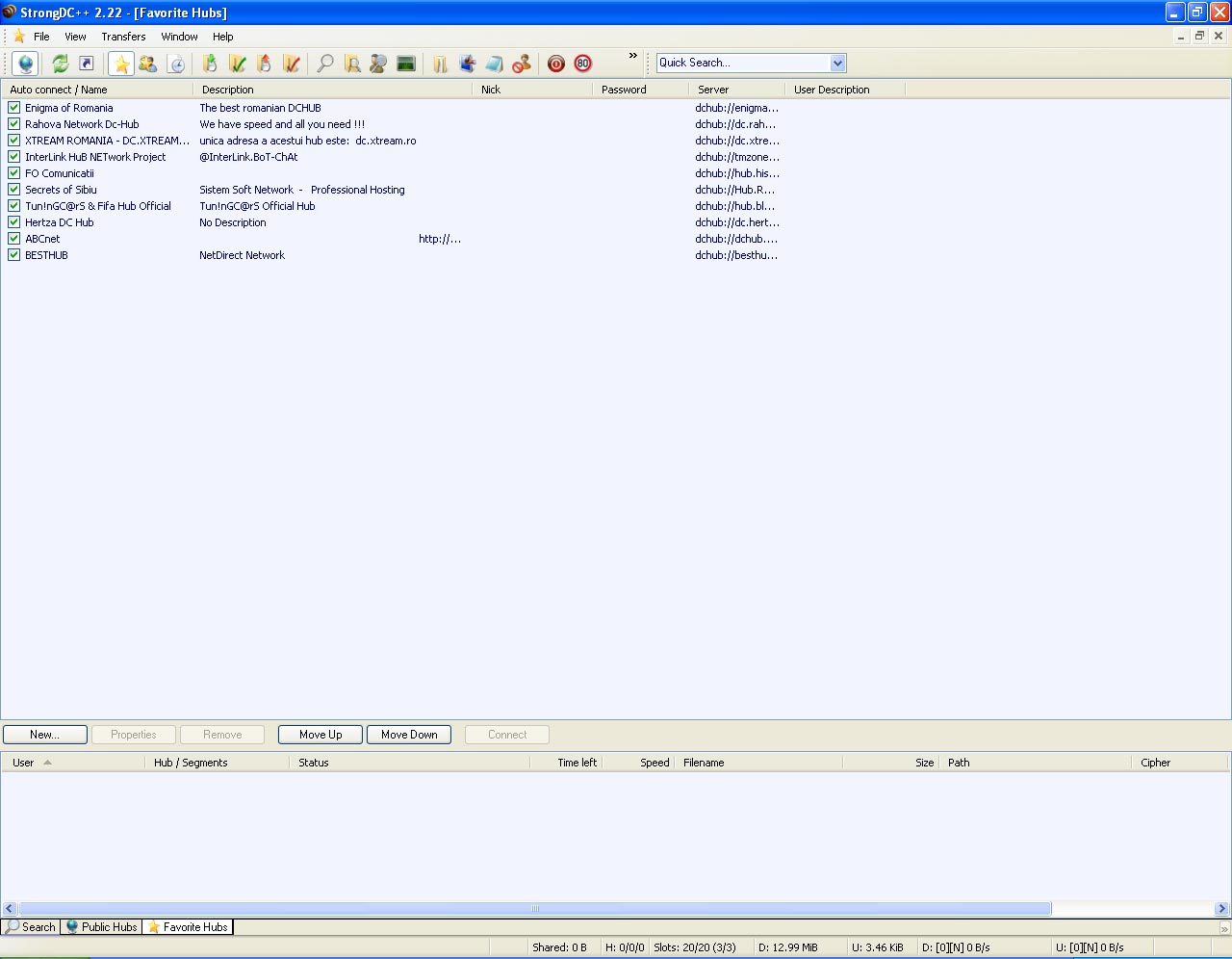Open Public Hubs globe icon in toolbar
Viewport: 1232px width, 959px height.
point(25,64)
